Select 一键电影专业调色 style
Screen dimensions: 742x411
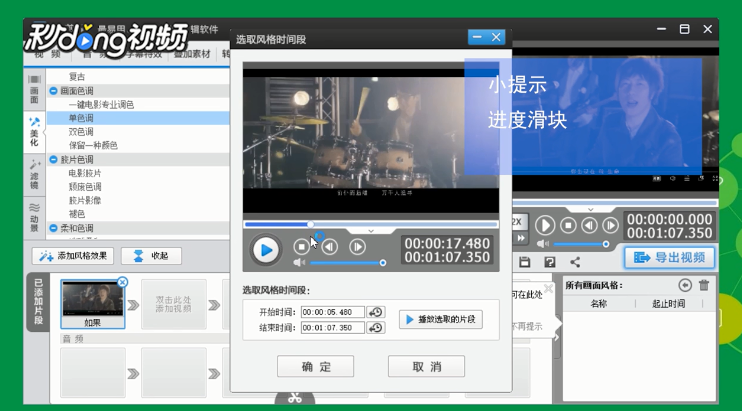(101, 105)
